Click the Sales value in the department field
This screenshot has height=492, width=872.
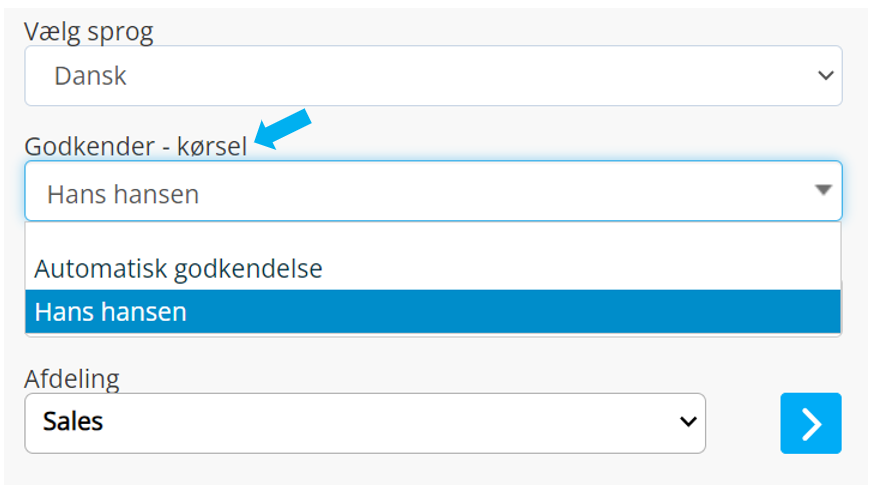coord(73,421)
